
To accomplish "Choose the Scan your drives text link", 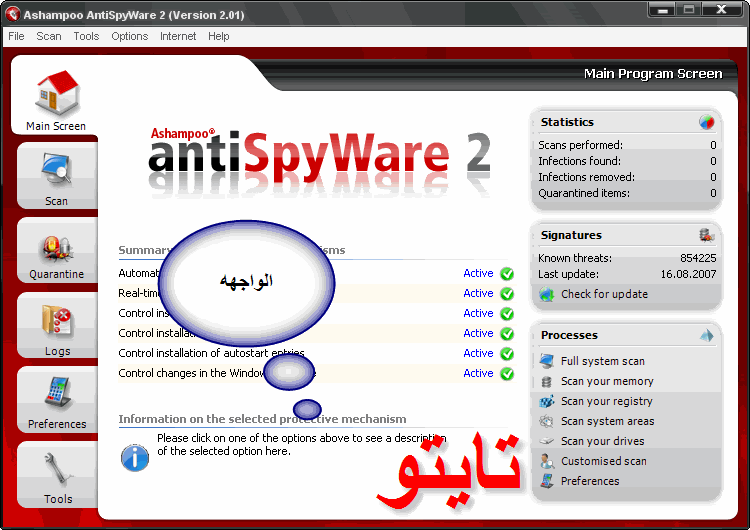I will (x=602, y=441).
